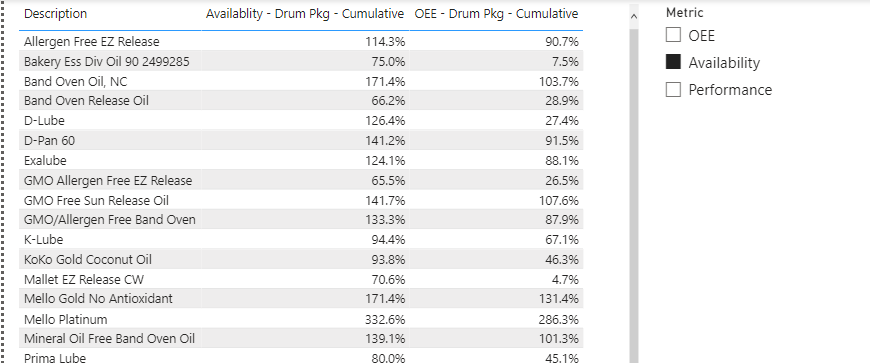Click the scrollbar up arrow

(x=634, y=17)
